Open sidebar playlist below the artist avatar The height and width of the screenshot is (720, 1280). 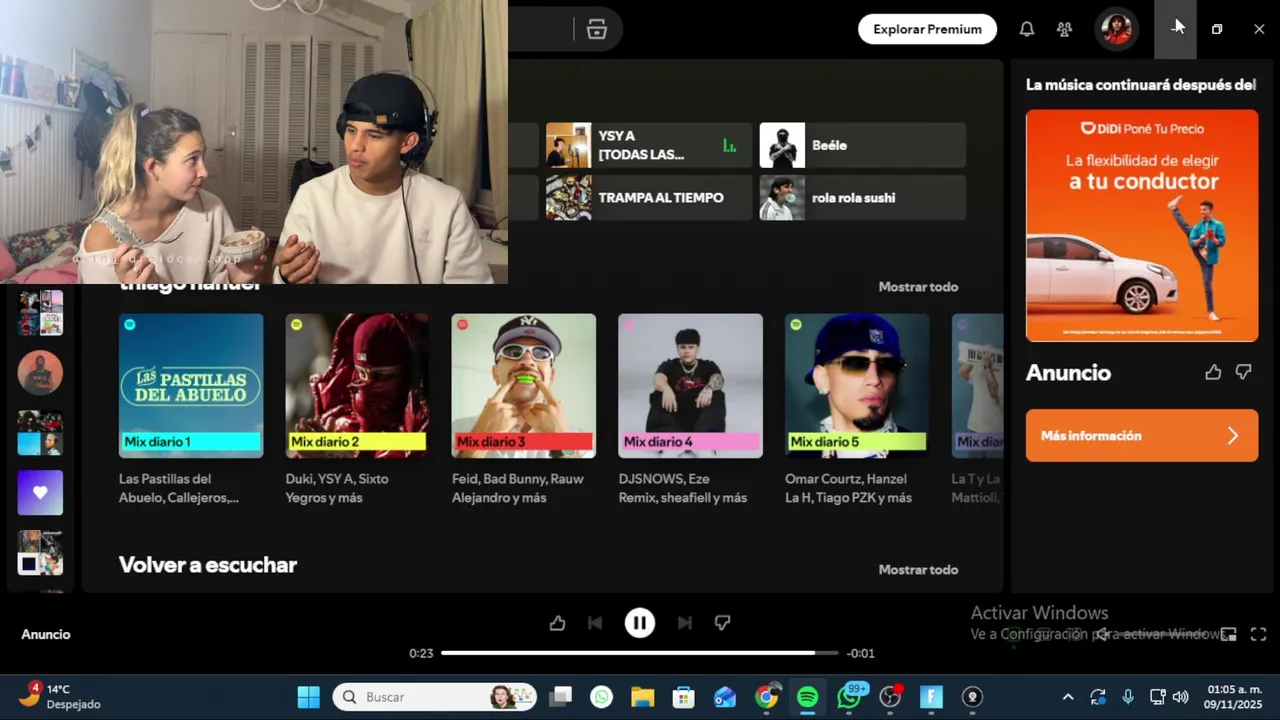point(40,433)
